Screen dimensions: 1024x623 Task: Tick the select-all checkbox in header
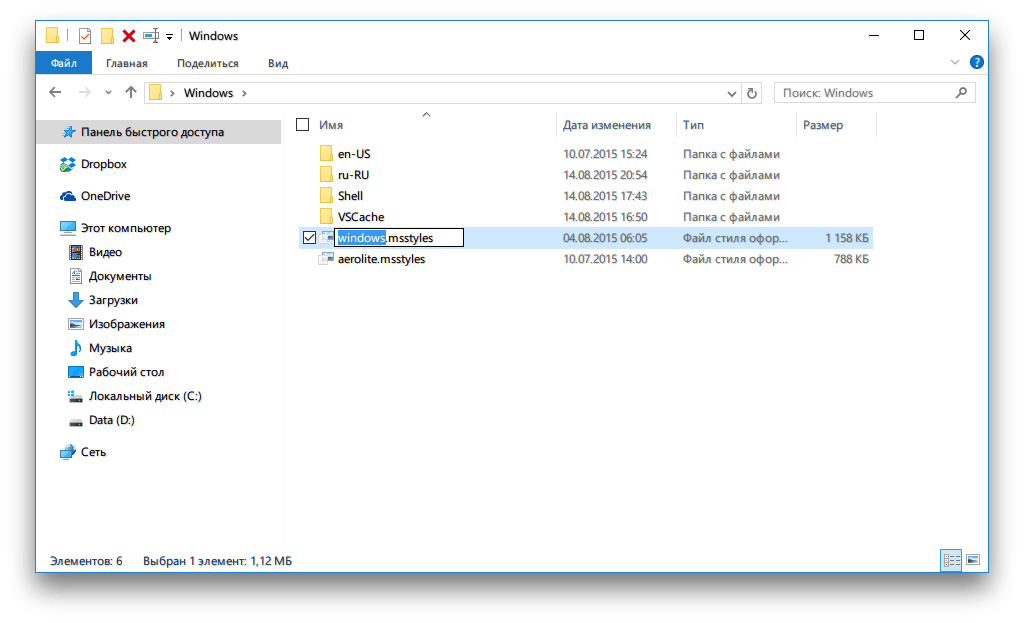pyautogui.click(x=303, y=125)
